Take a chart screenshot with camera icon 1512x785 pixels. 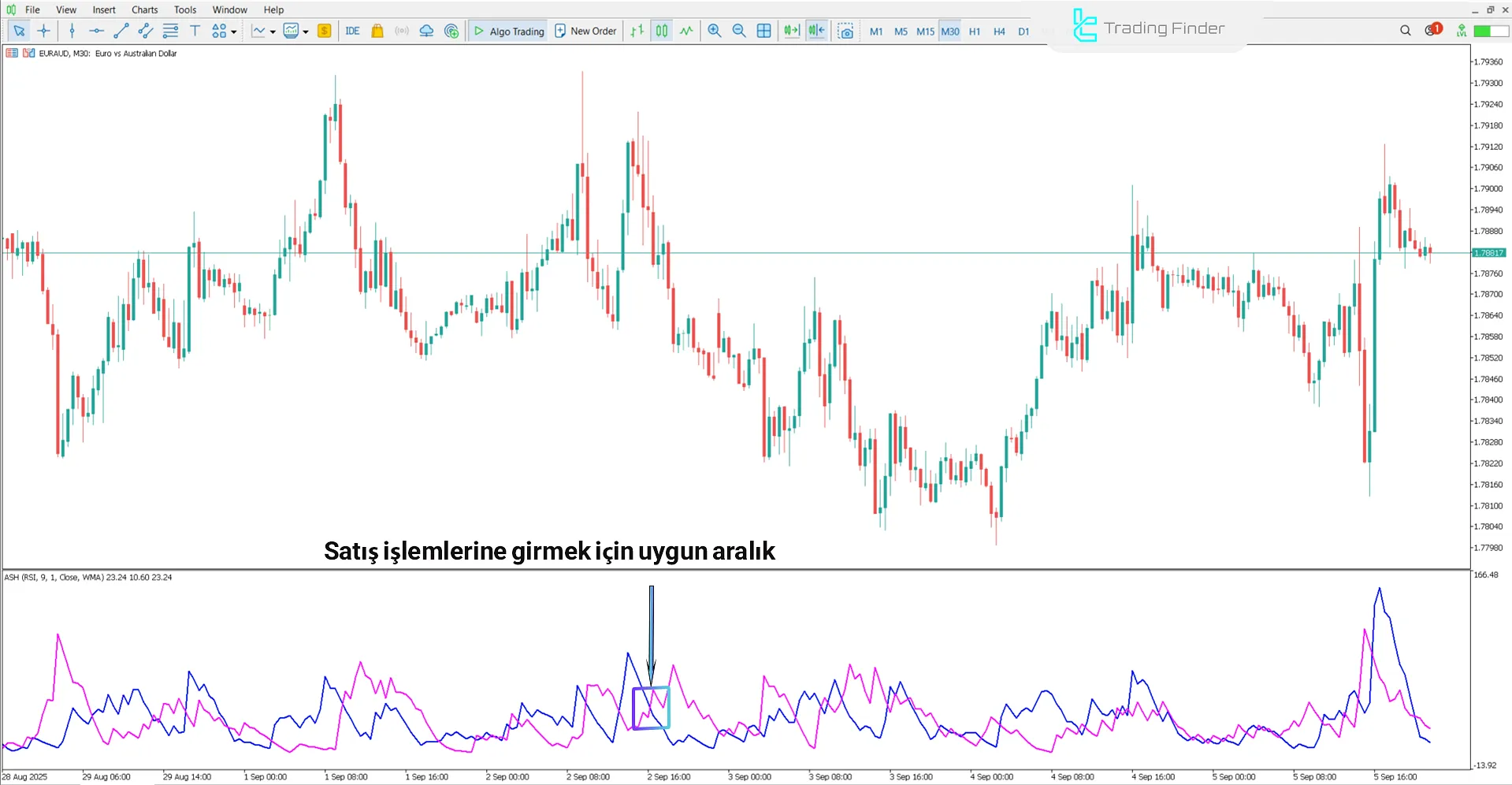[845, 31]
